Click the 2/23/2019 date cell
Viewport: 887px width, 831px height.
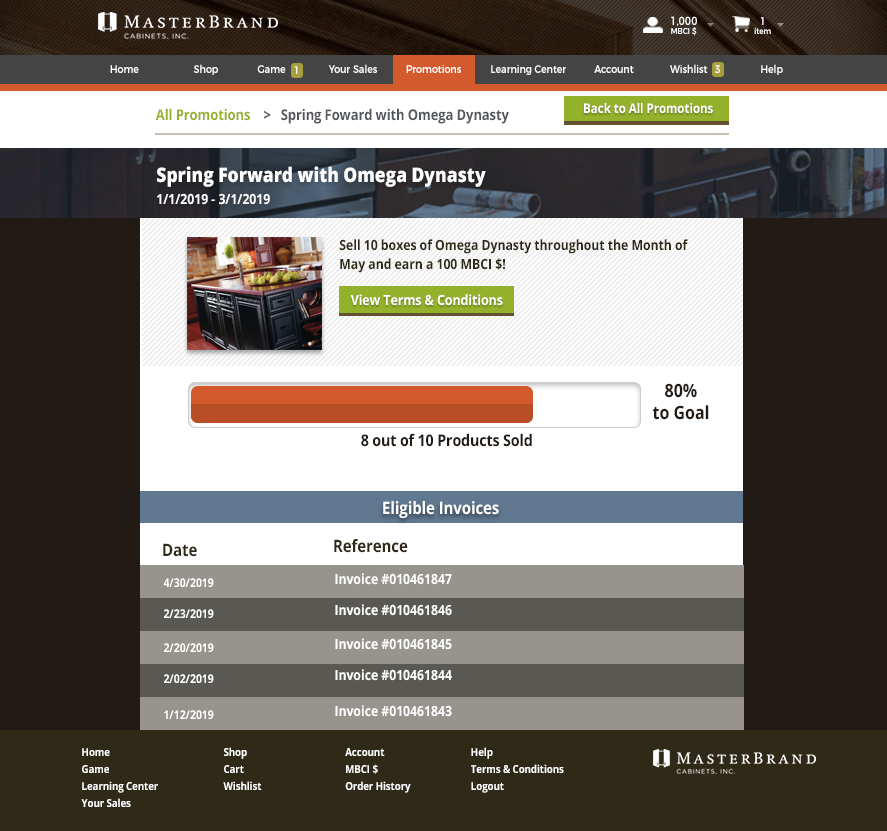[188, 614]
